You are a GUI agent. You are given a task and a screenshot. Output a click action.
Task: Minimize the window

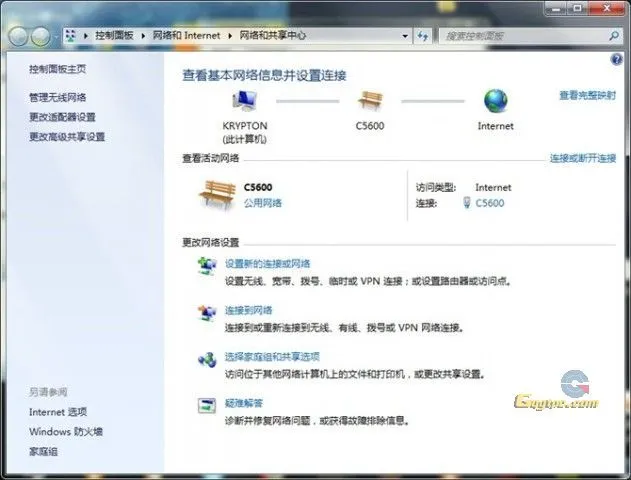coord(556,8)
